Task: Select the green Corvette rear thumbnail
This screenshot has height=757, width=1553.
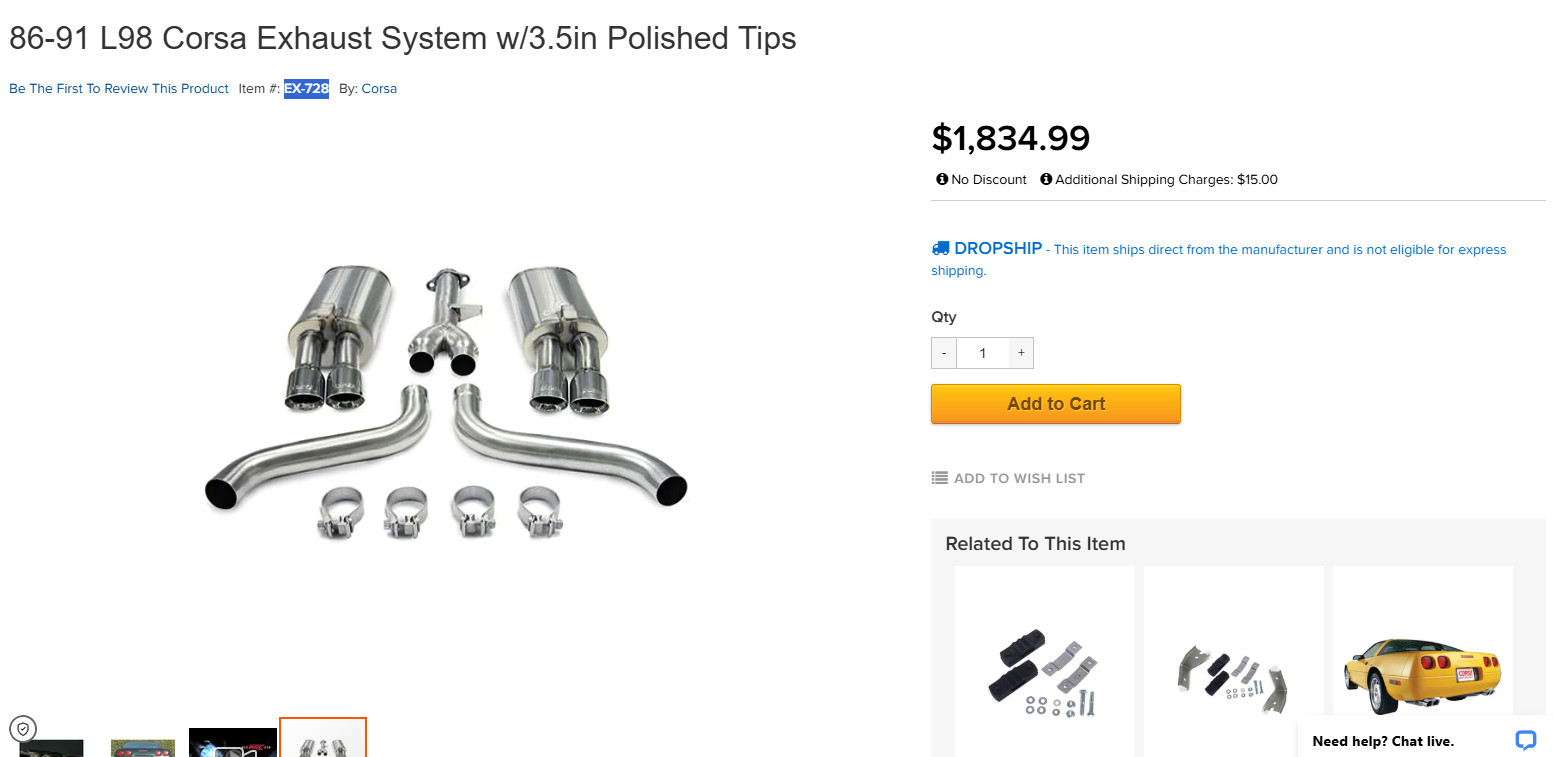Action: click(x=143, y=747)
